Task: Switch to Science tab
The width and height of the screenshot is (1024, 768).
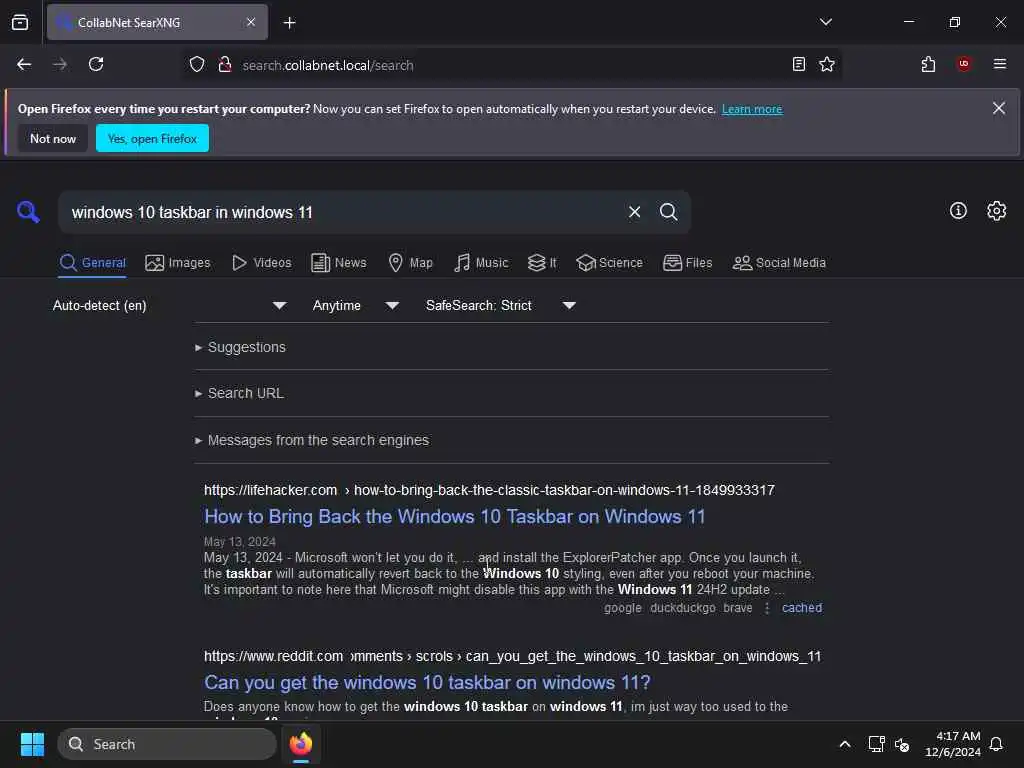Action: pos(610,263)
